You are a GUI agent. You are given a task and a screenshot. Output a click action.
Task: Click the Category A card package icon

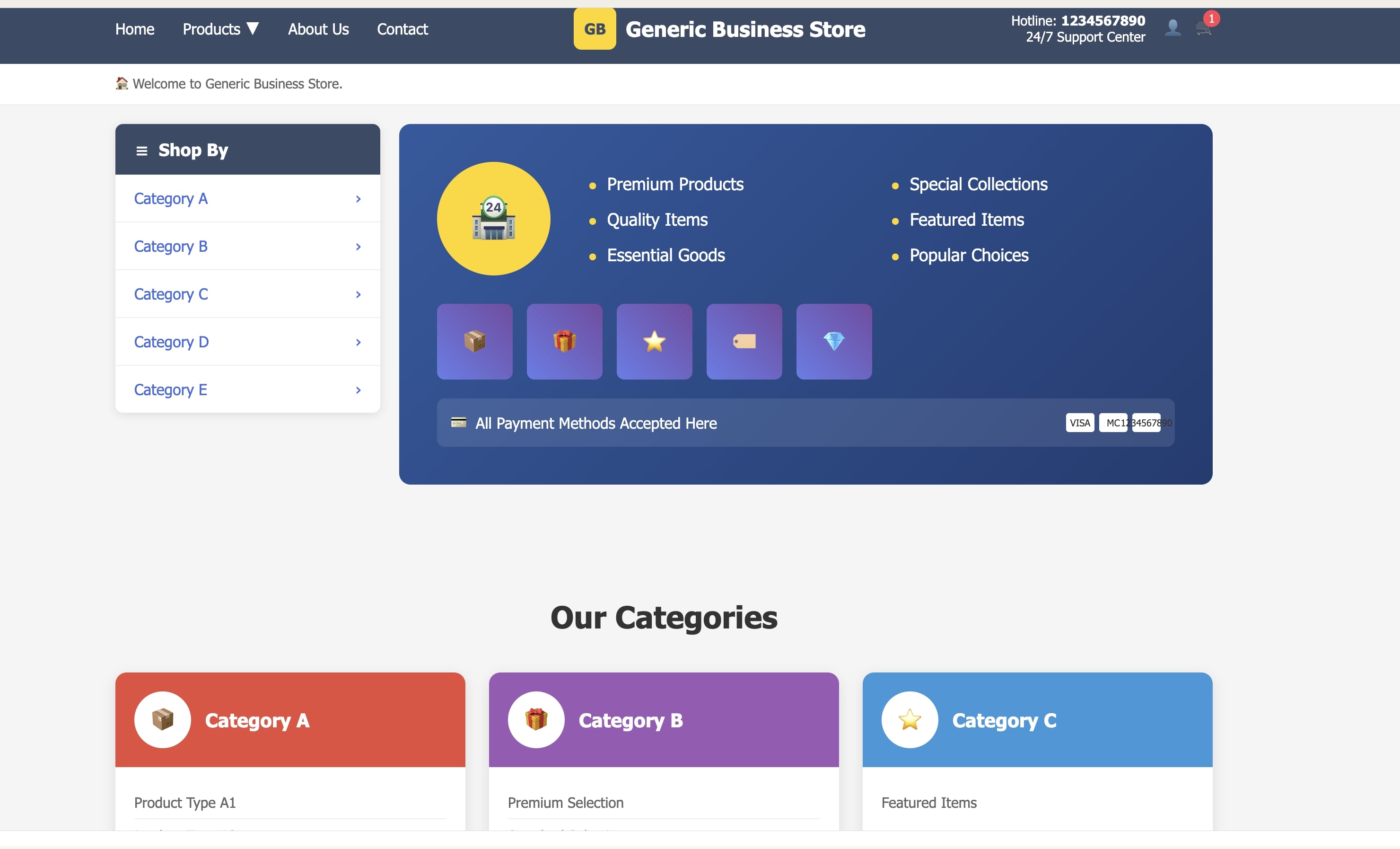163,720
